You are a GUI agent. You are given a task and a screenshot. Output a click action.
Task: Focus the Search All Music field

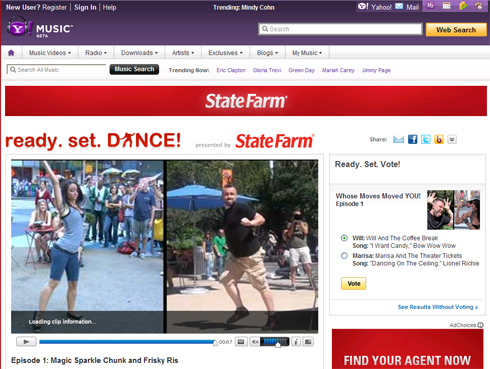(x=56, y=69)
